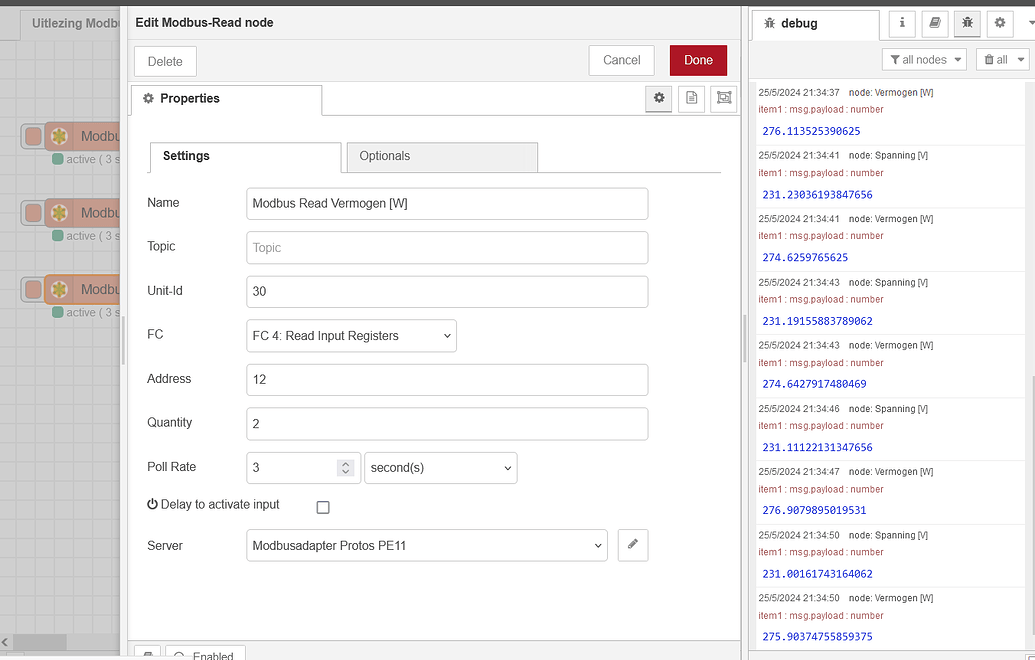This screenshot has height=660, width=1035.
Task: Toggle the Enabled node button
Action: [x=205, y=653]
